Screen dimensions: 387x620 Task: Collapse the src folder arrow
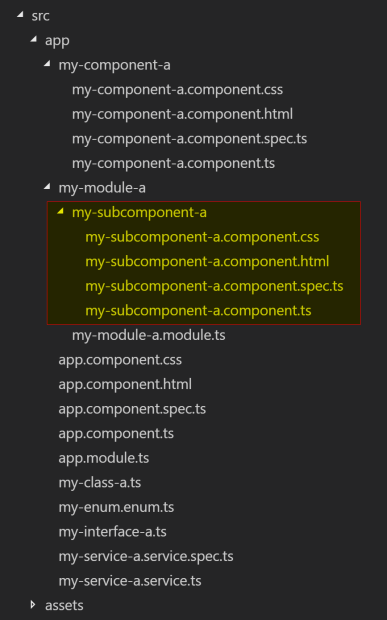coord(20,15)
